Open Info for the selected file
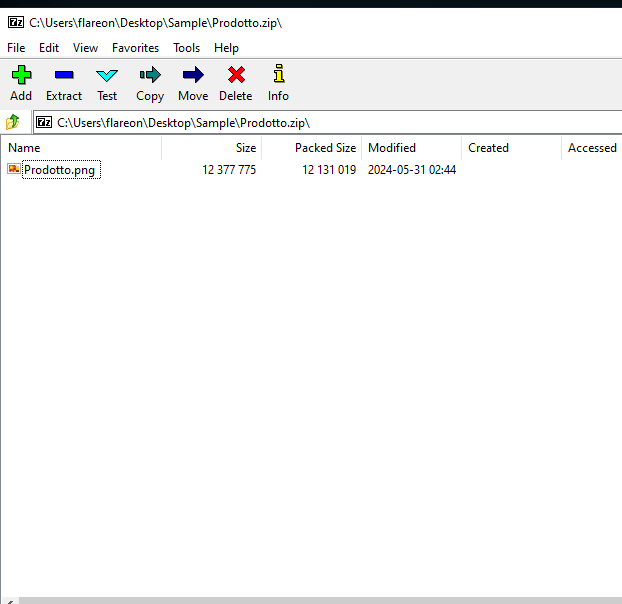 tap(278, 75)
